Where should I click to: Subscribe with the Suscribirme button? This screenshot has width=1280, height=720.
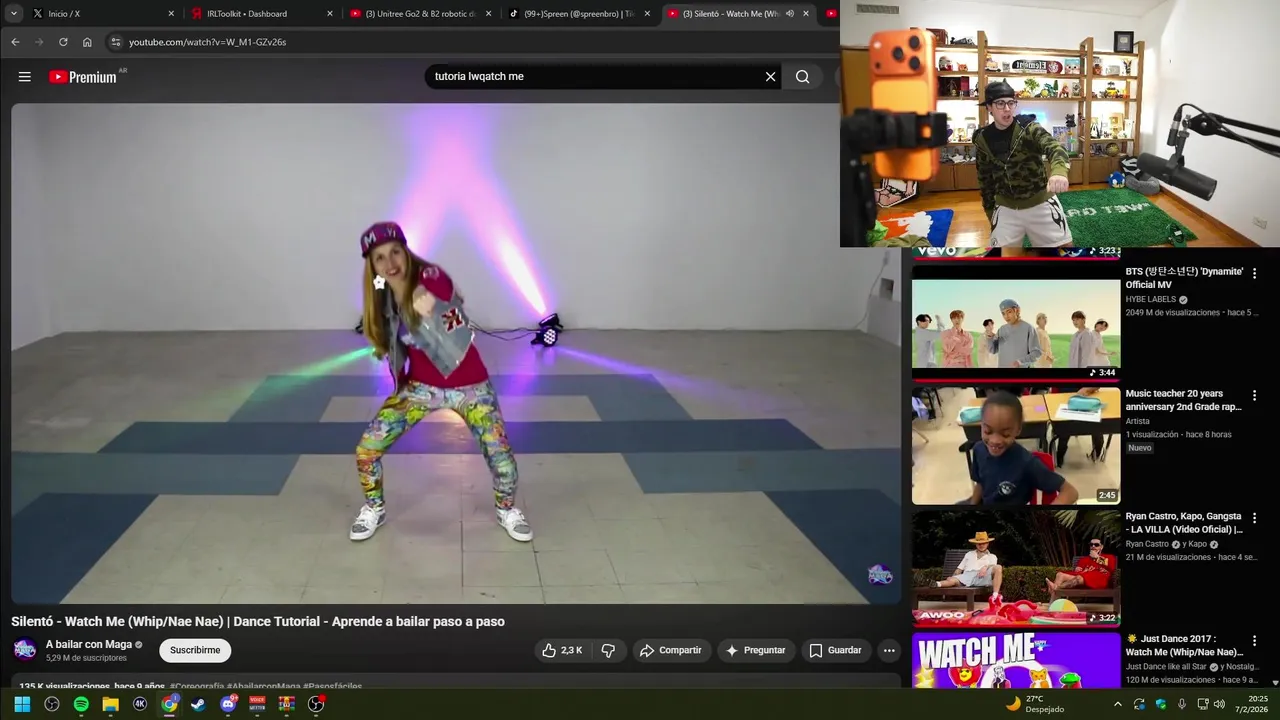tap(195, 650)
